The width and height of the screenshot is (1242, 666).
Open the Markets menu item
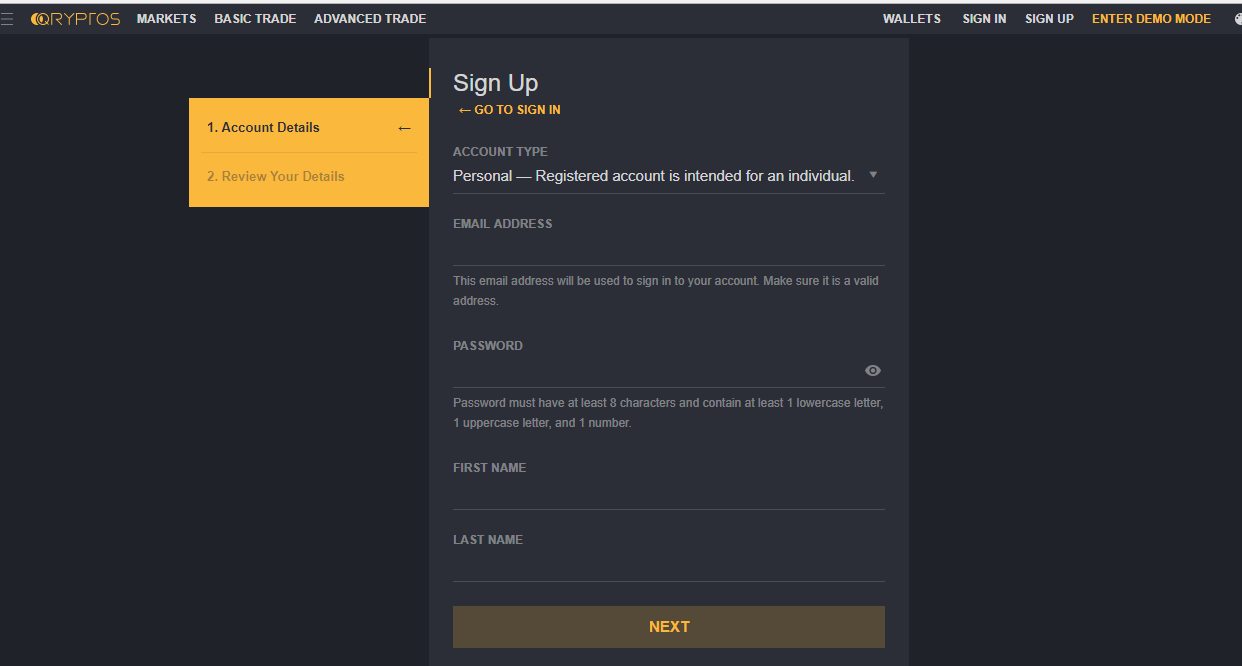(166, 19)
